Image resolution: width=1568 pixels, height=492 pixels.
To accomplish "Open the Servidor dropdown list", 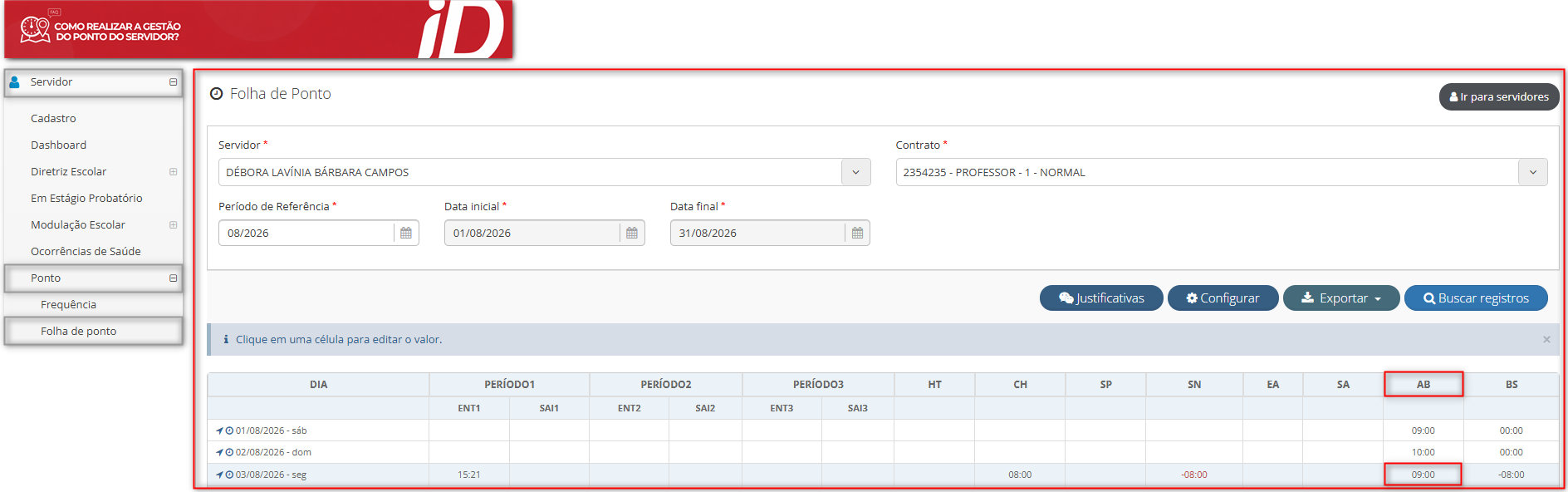I will coord(855,172).
